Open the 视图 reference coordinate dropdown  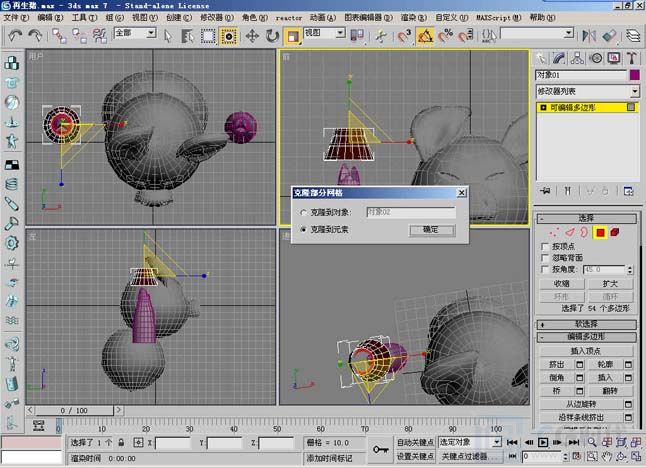(x=340, y=33)
